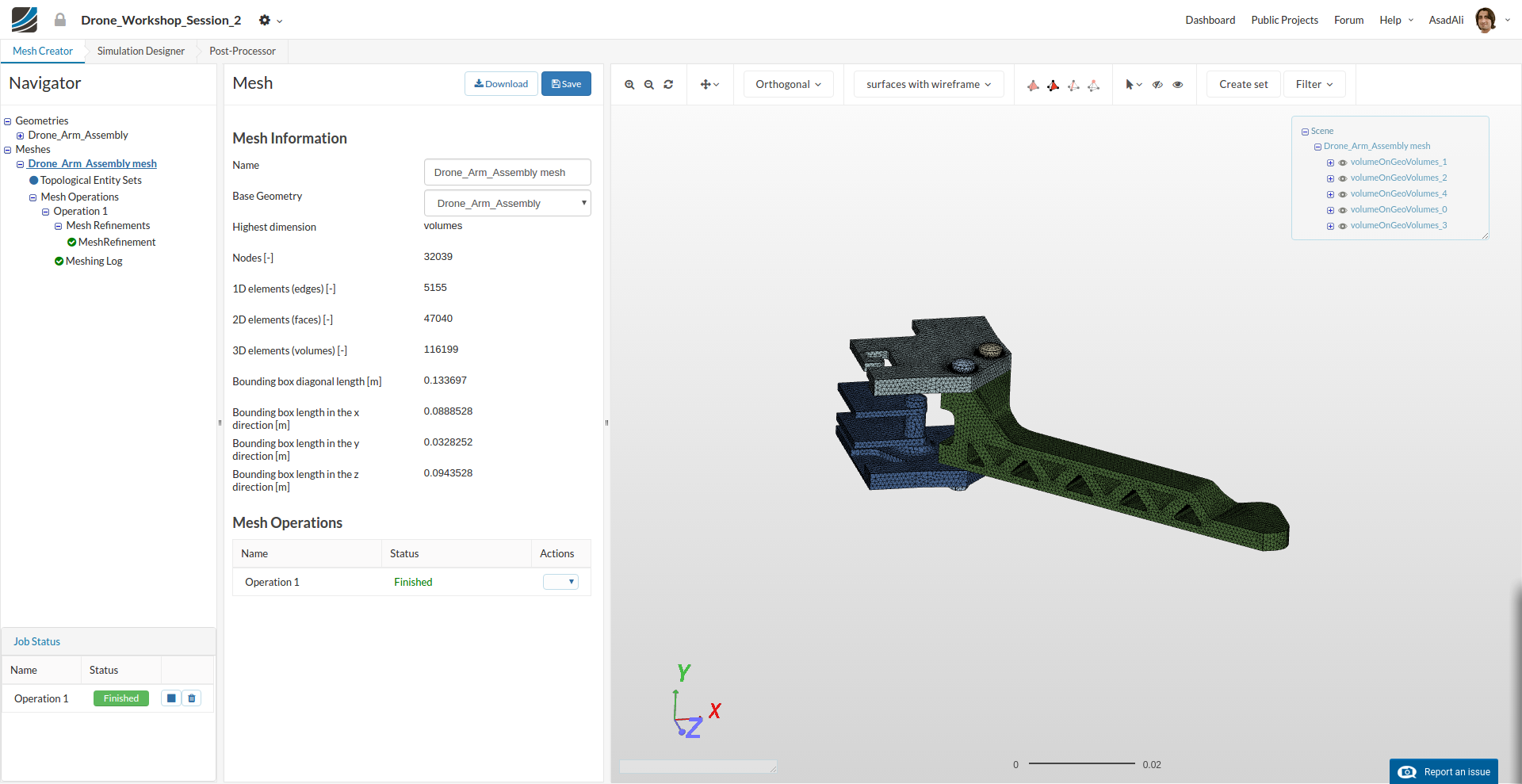Click the blue stop icon for Operation 1 job
This screenshot has width=1522, height=784.
click(171, 698)
